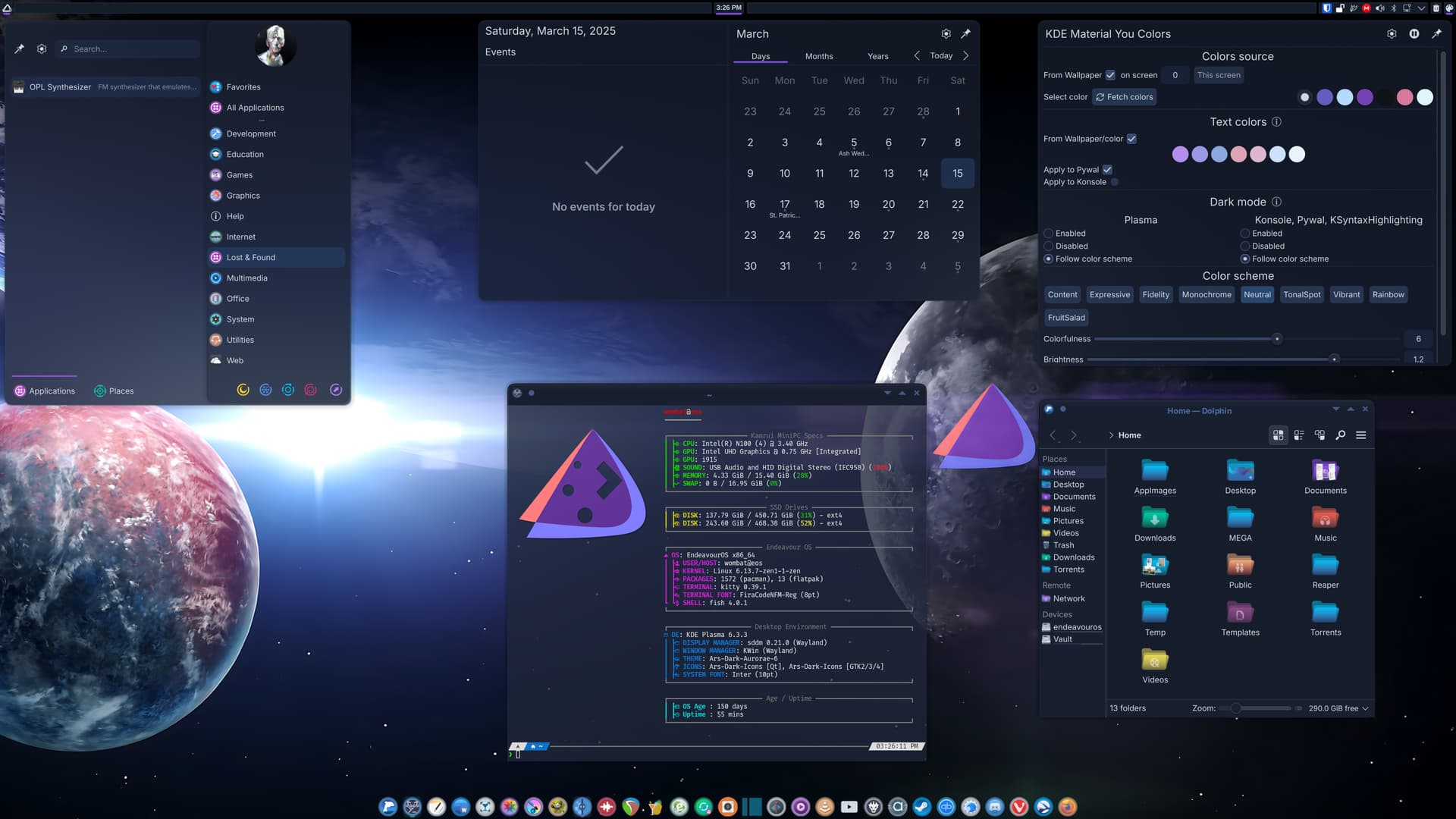Go back in Dolphin navigation
Viewport: 1456px width, 819px height.
[x=1053, y=435]
